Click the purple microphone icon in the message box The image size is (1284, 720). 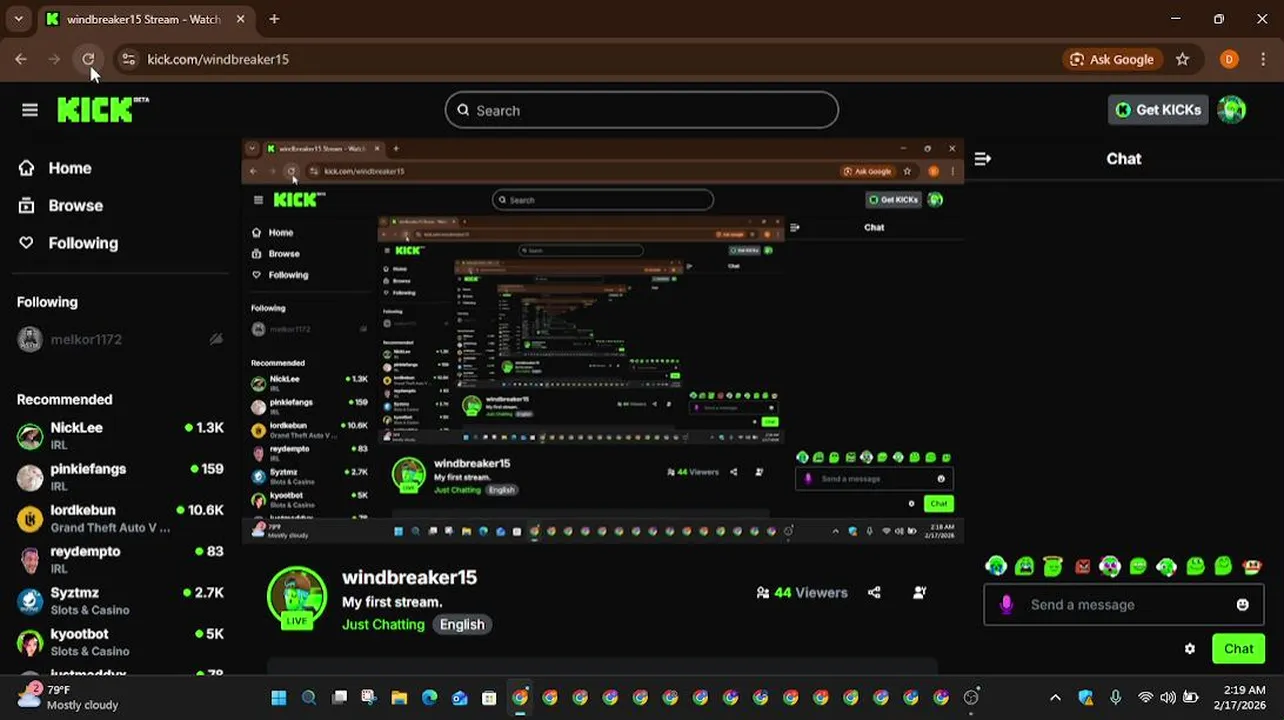point(1006,605)
